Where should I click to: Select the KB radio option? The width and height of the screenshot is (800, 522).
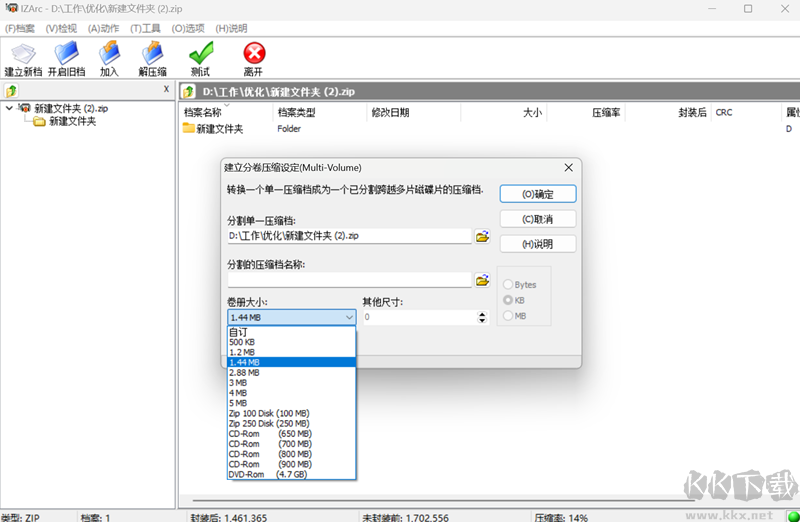[508, 300]
